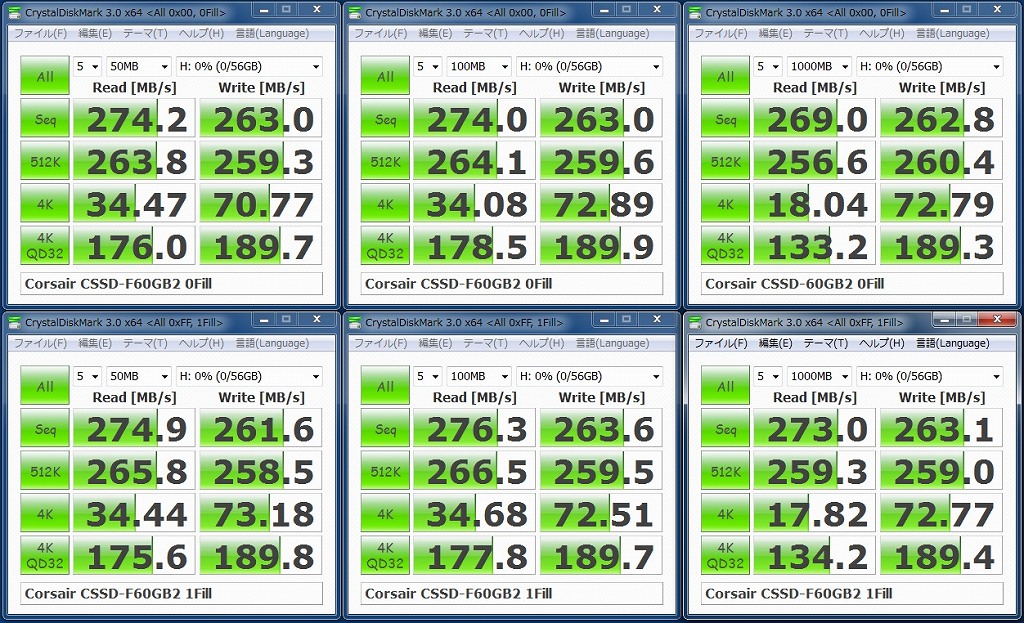Open 編集(E) menu in 0Fill 50MB window
Viewport: 1024px width, 623px height.
[95, 33]
